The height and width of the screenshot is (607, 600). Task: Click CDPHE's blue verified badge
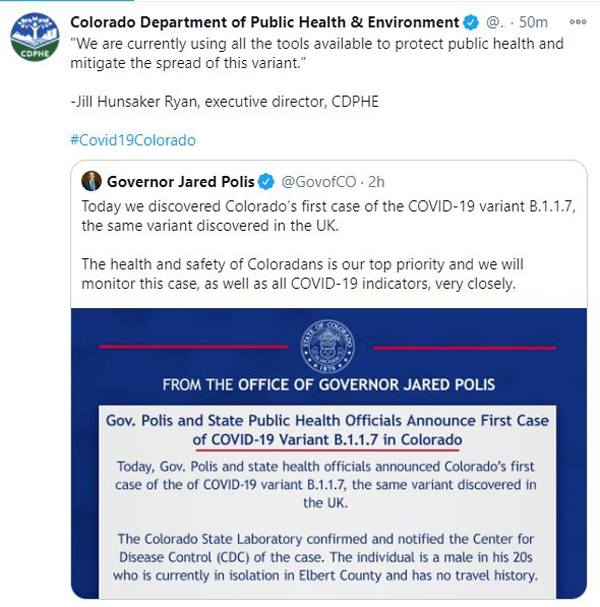(x=471, y=22)
